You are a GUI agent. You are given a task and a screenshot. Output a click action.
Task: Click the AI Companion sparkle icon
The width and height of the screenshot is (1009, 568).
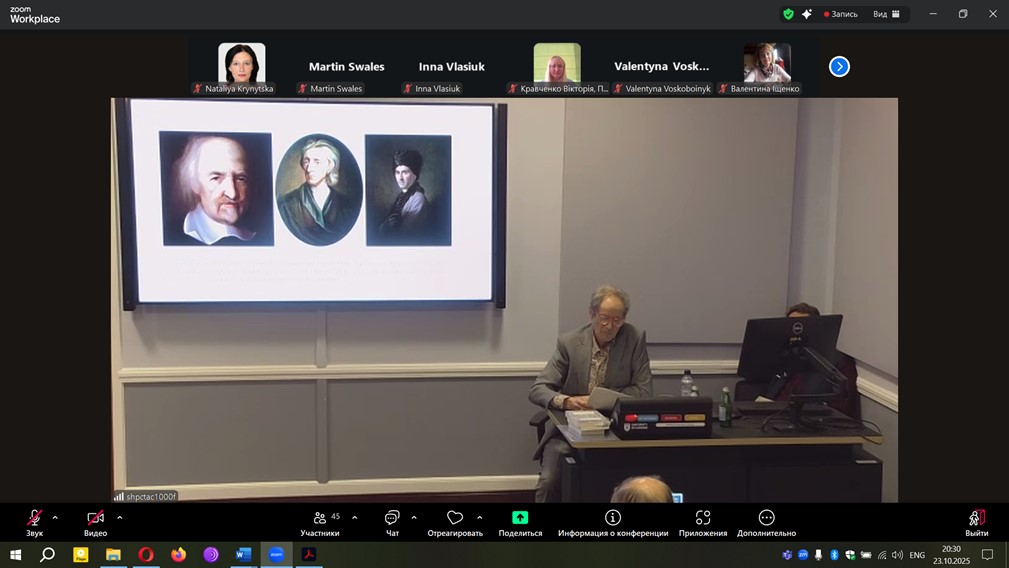click(807, 14)
